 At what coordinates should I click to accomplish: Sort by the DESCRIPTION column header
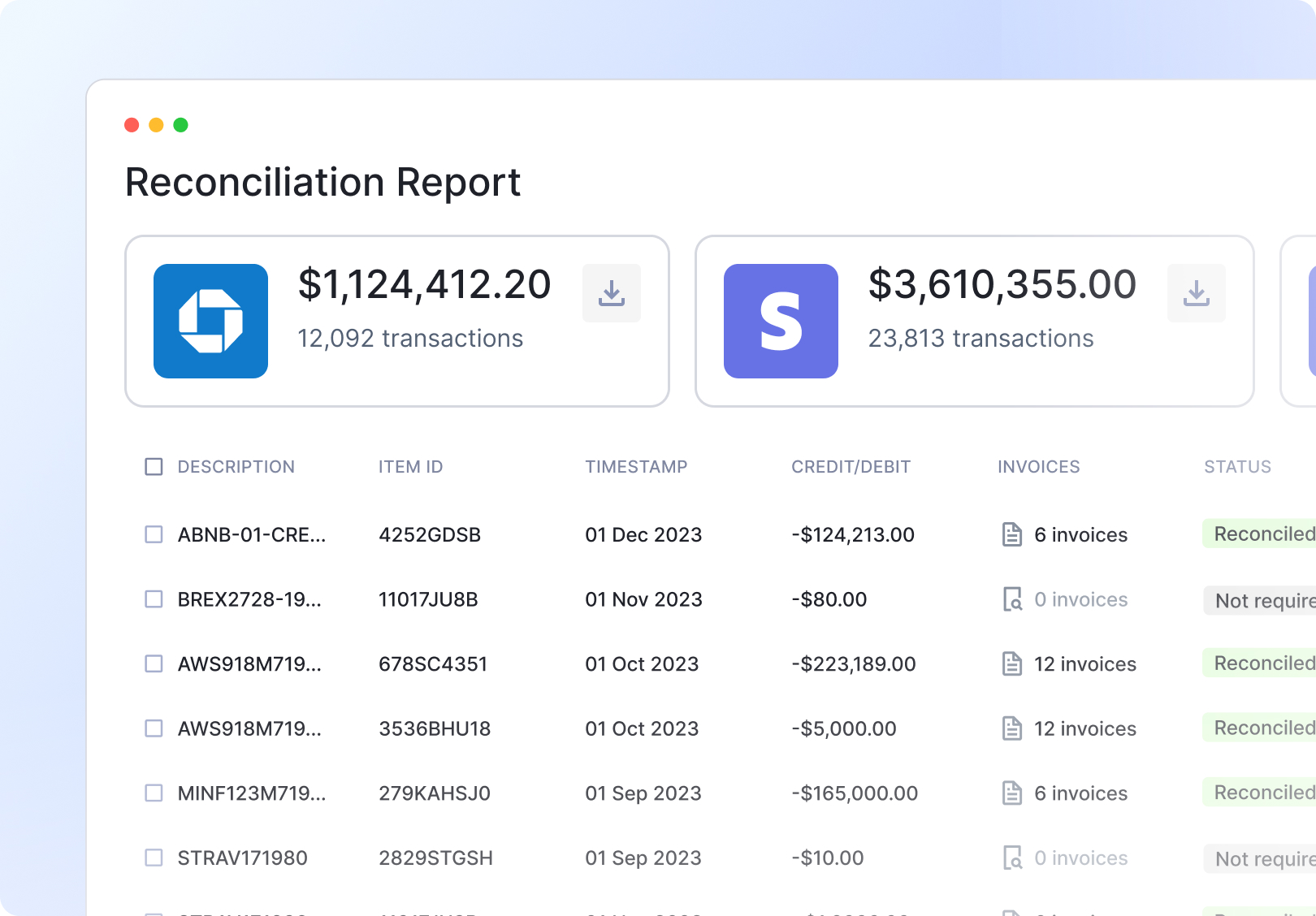click(236, 466)
